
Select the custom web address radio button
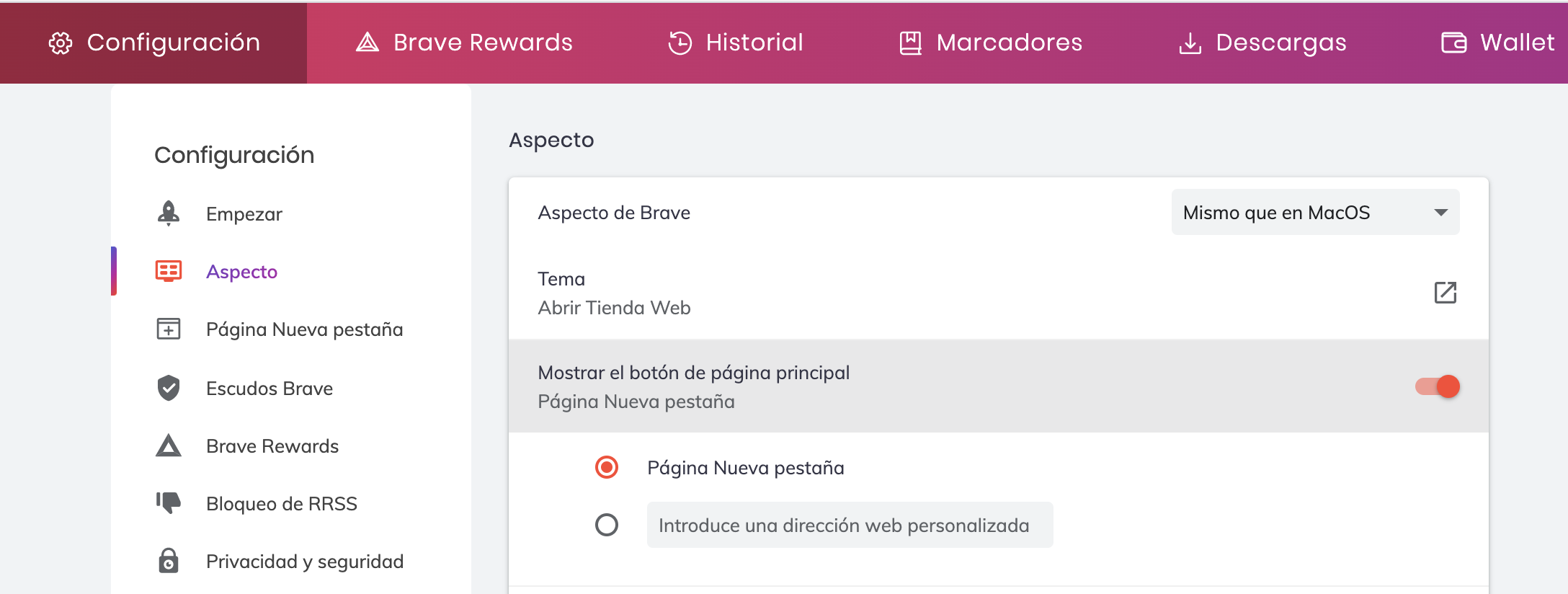click(607, 525)
